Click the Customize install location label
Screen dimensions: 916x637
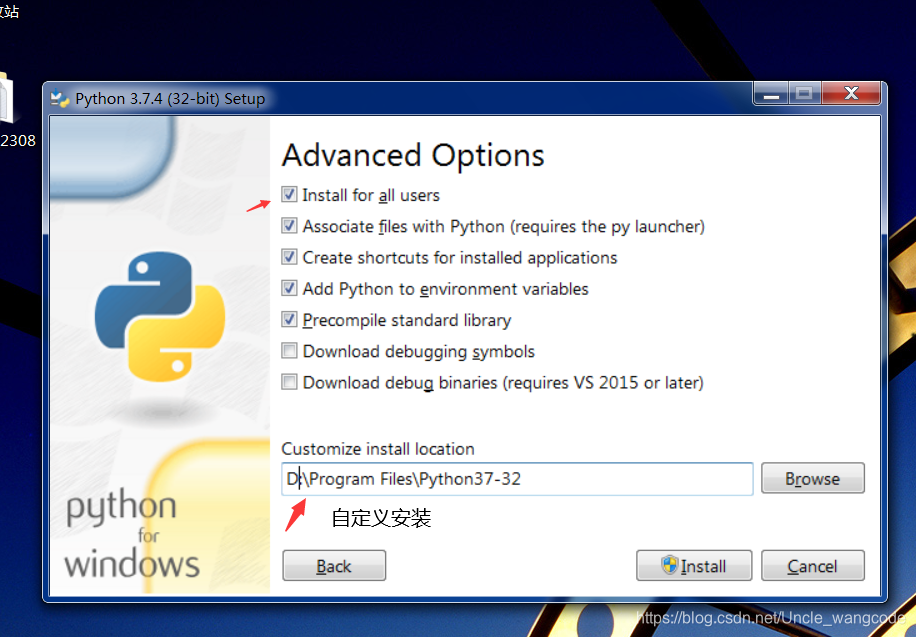378,449
